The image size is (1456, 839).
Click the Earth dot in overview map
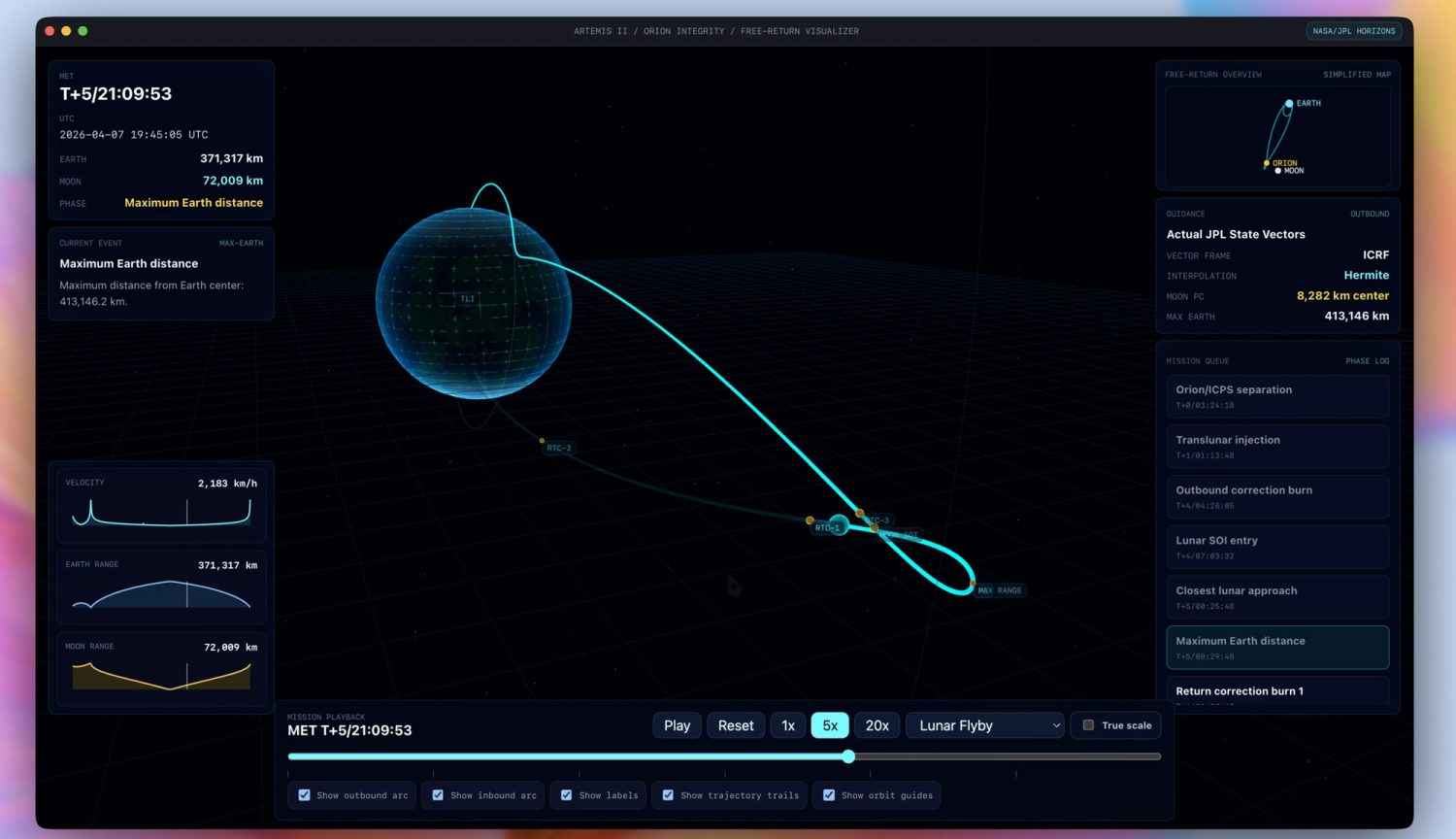[x=1289, y=103]
